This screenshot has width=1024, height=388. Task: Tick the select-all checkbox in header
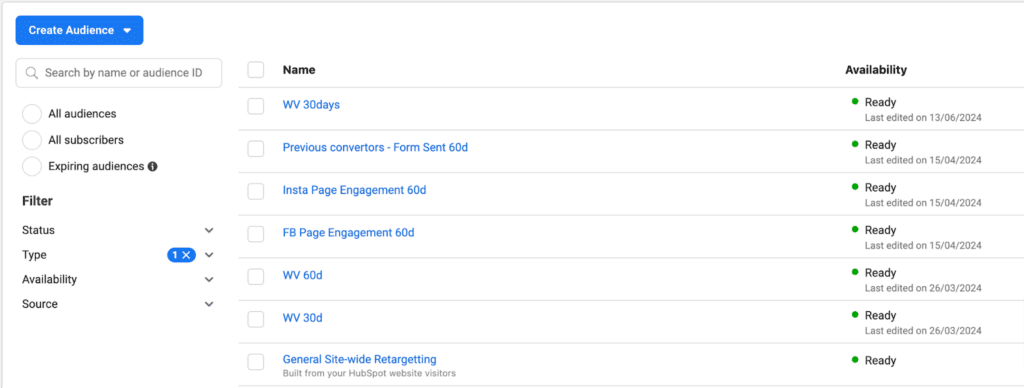(x=256, y=70)
